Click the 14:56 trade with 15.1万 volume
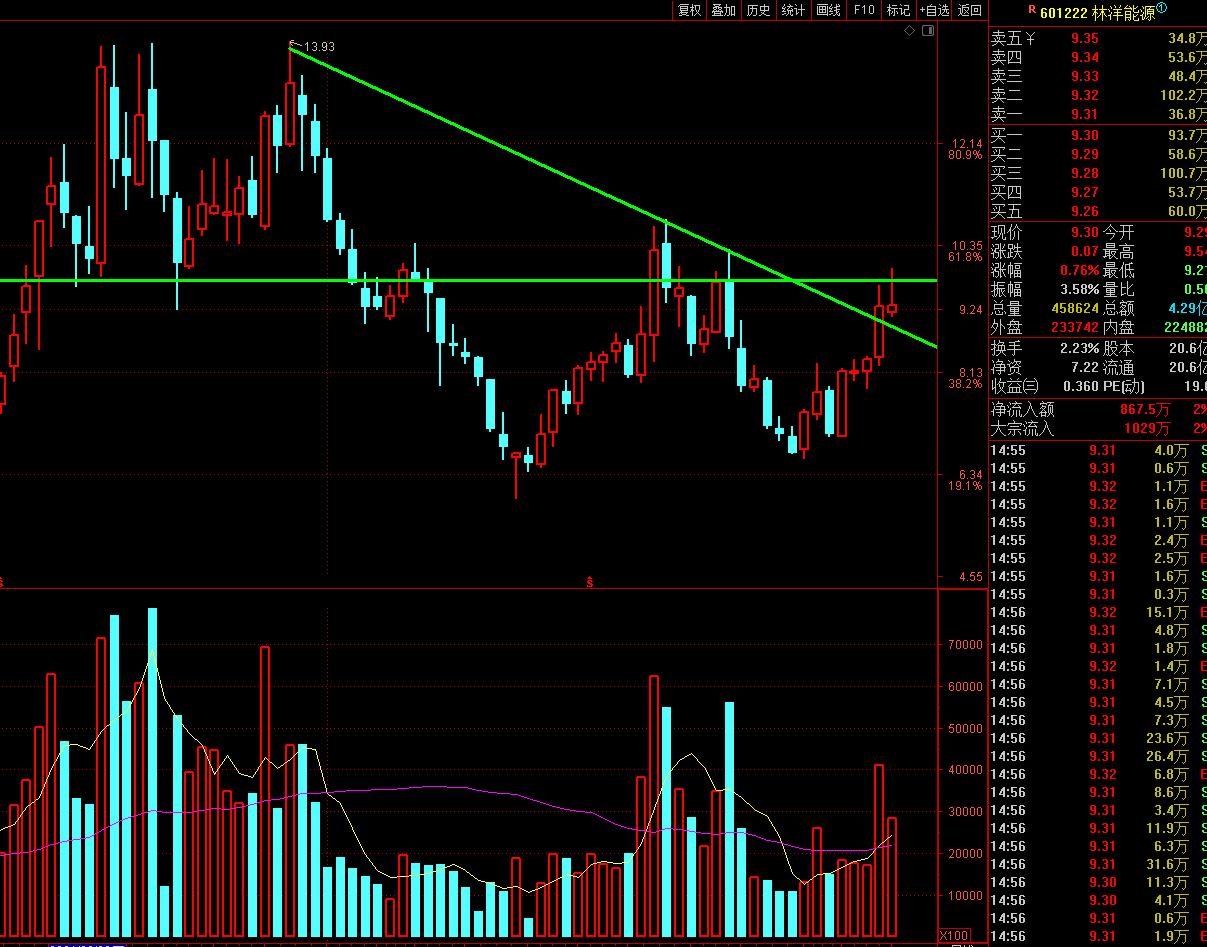1207x947 pixels. (1098, 612)
